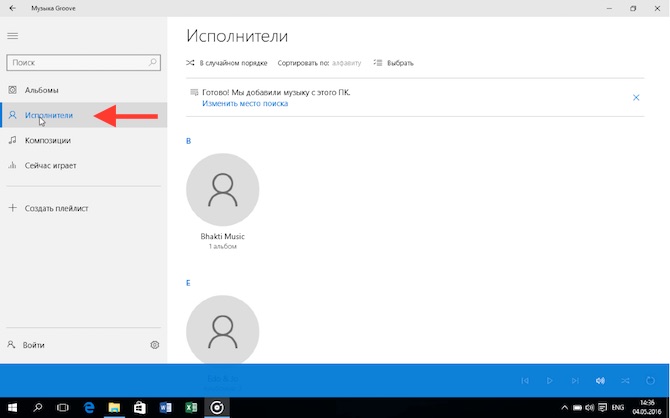
Task: Click the search magnifier icon in search box
Action: click(x=153, y=62)
